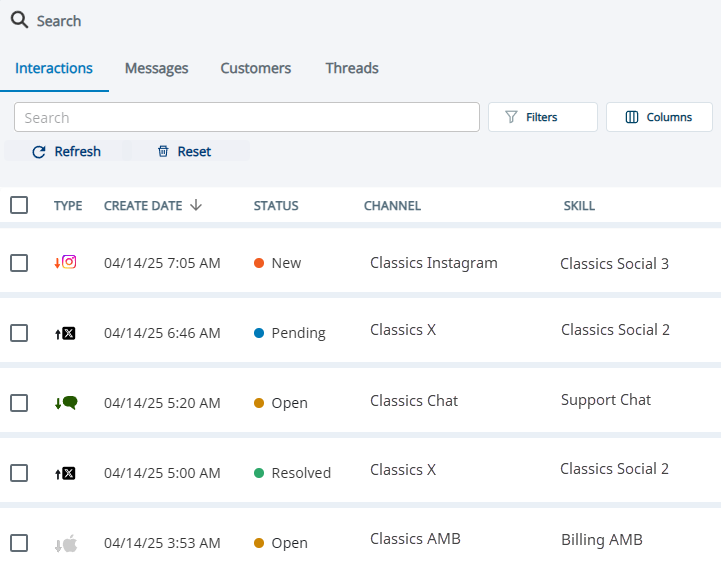721x571 pixels.
Task: Switch to the Customers tab
Action: coord(256,68)
